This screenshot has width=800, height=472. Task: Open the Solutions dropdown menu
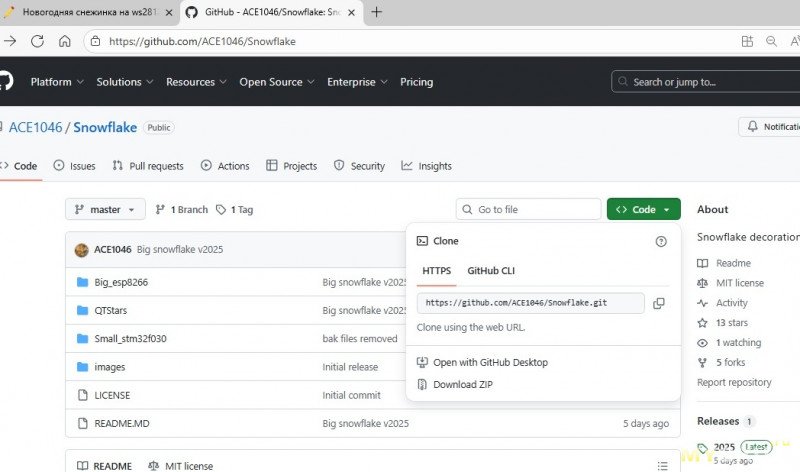[124, 82]
